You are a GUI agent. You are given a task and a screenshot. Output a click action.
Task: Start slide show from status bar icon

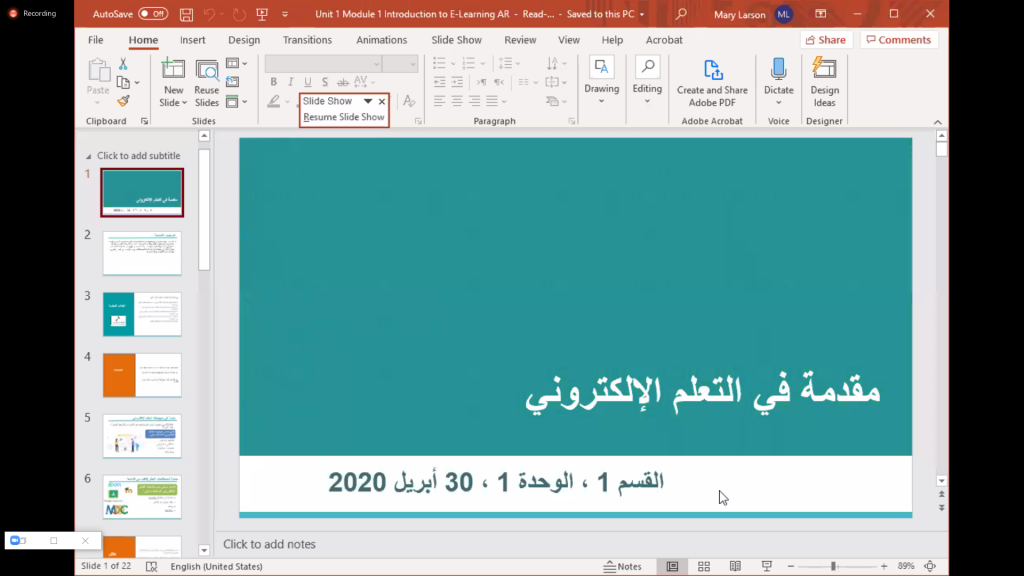[766, 566]
